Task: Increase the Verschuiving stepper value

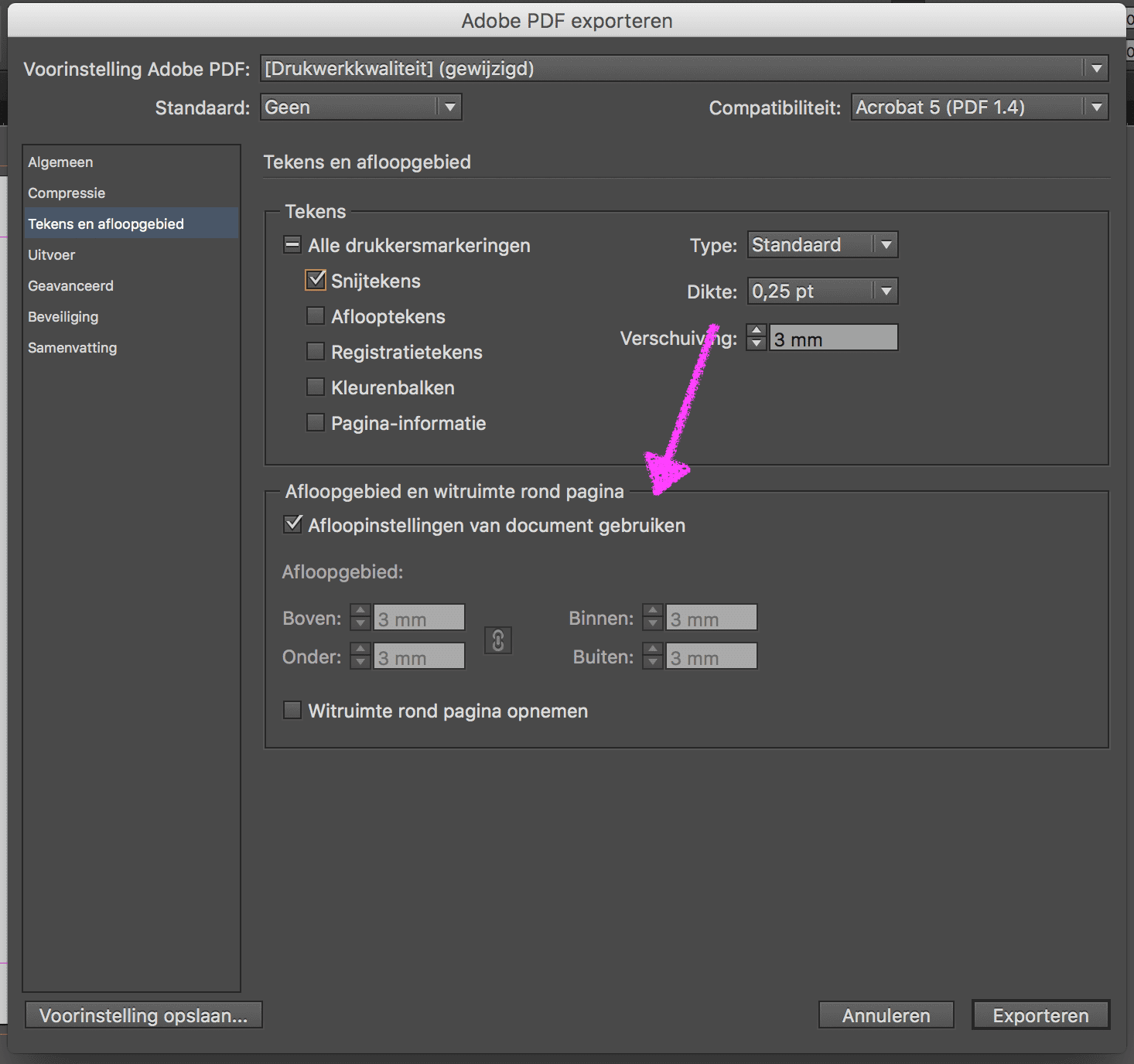Action: (757, 331)
